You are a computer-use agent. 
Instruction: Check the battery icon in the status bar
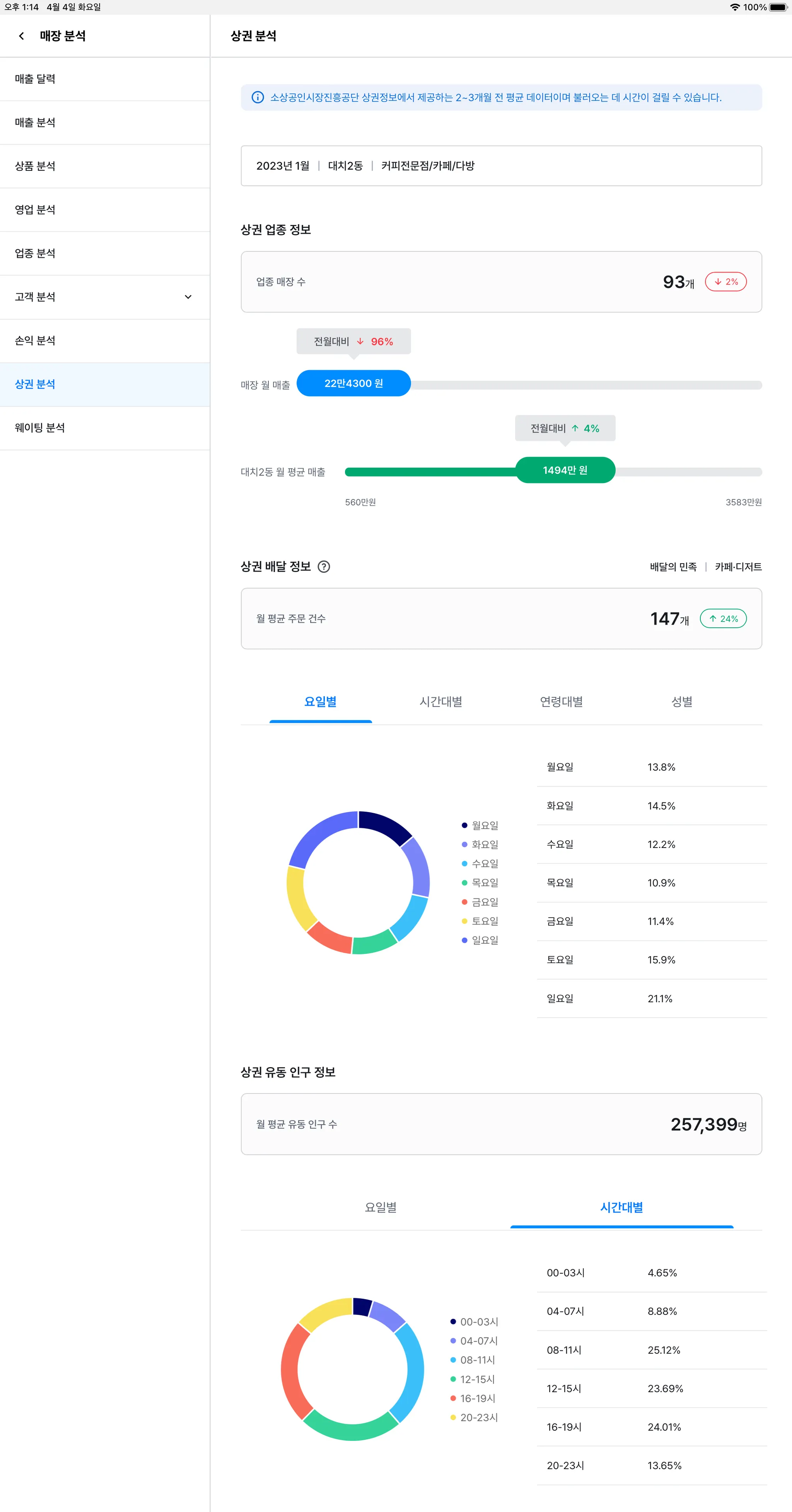(778, 7)
